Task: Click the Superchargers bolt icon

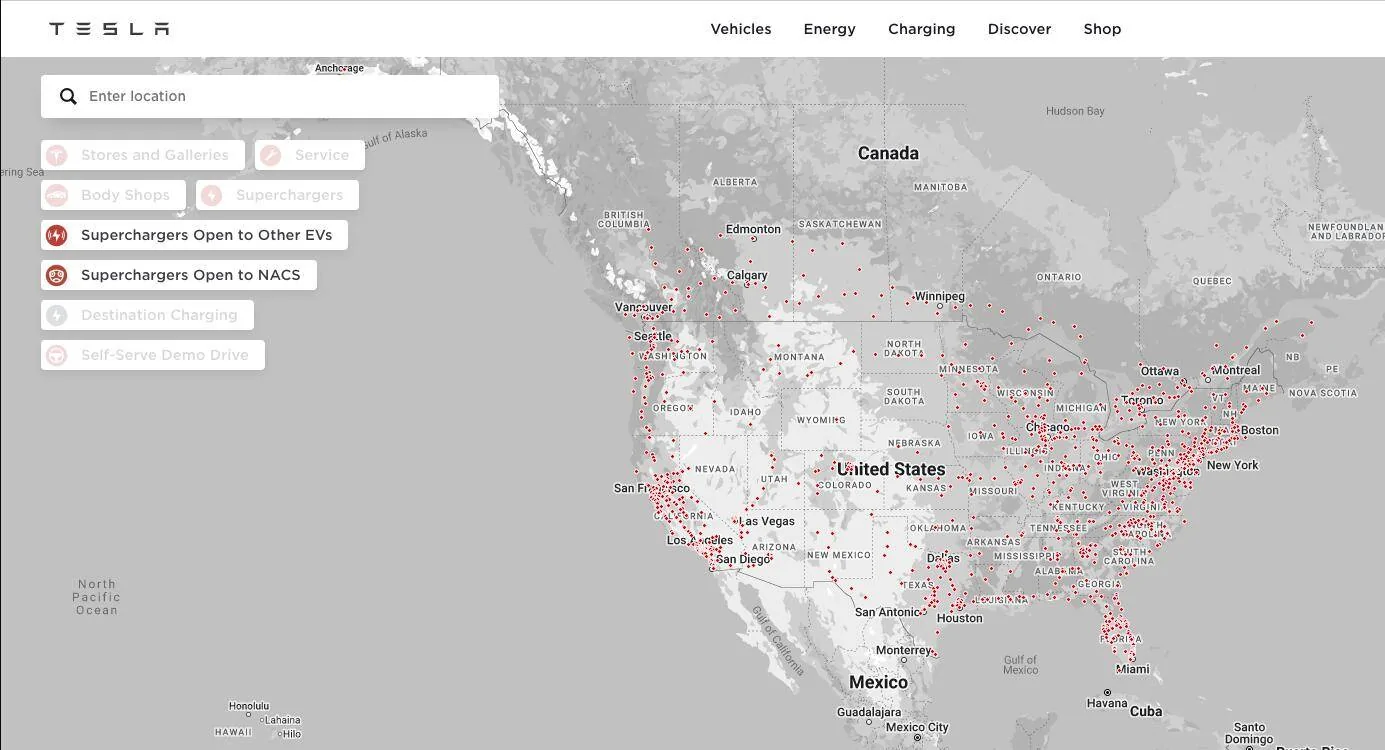Action: [211, 195]
